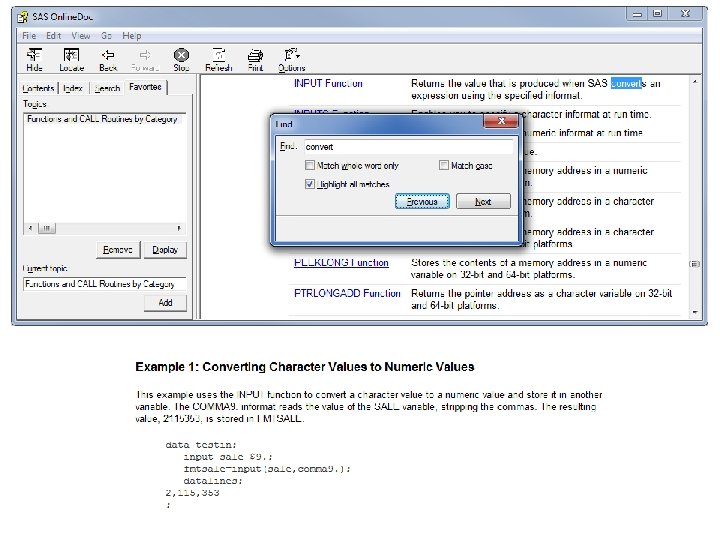Viewport: 720px width, 540px height.
Task: Maximize the SAS OnlineDoc window
Action: 658,14
